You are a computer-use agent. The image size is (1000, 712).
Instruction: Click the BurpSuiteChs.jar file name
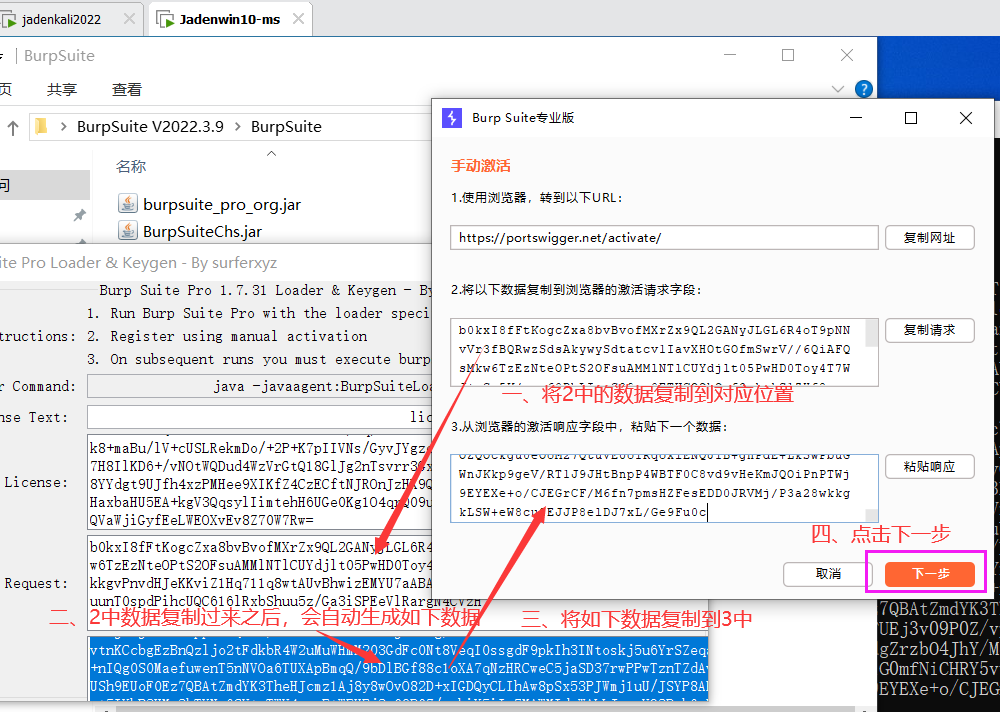coord(202,231)
